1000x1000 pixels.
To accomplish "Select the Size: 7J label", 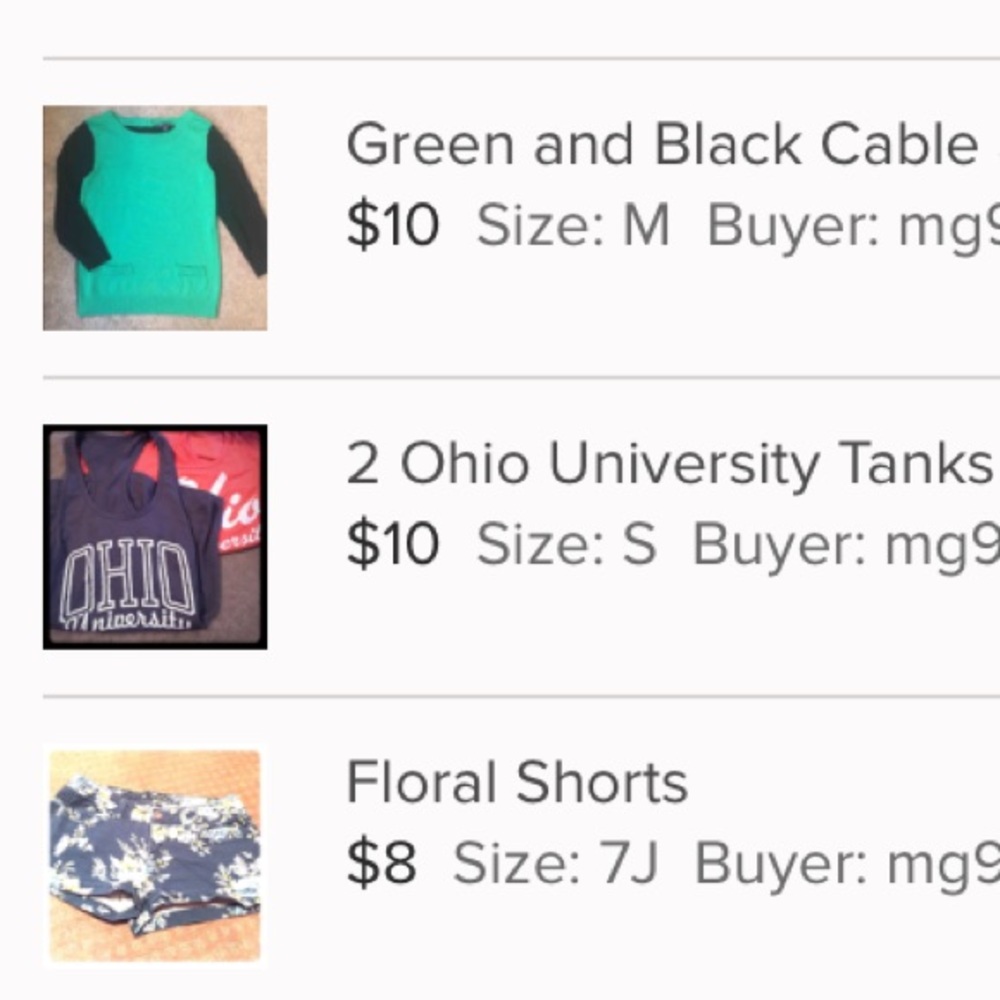I will point(555,864).
